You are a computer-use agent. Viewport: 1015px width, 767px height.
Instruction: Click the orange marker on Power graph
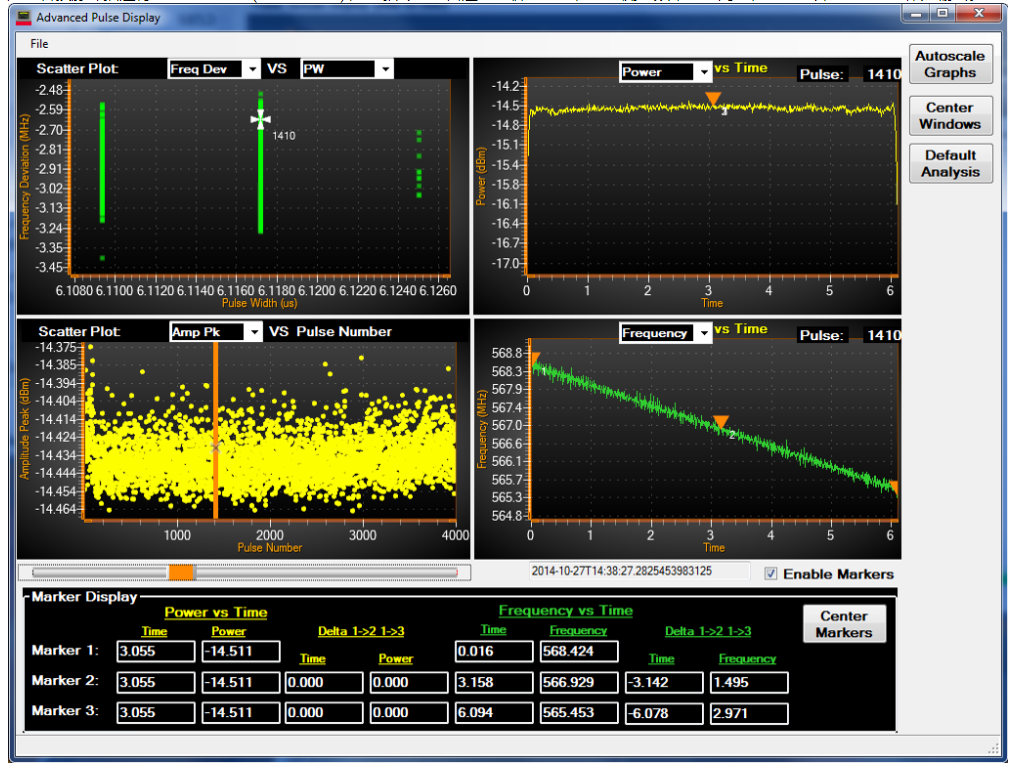(712, 98)
